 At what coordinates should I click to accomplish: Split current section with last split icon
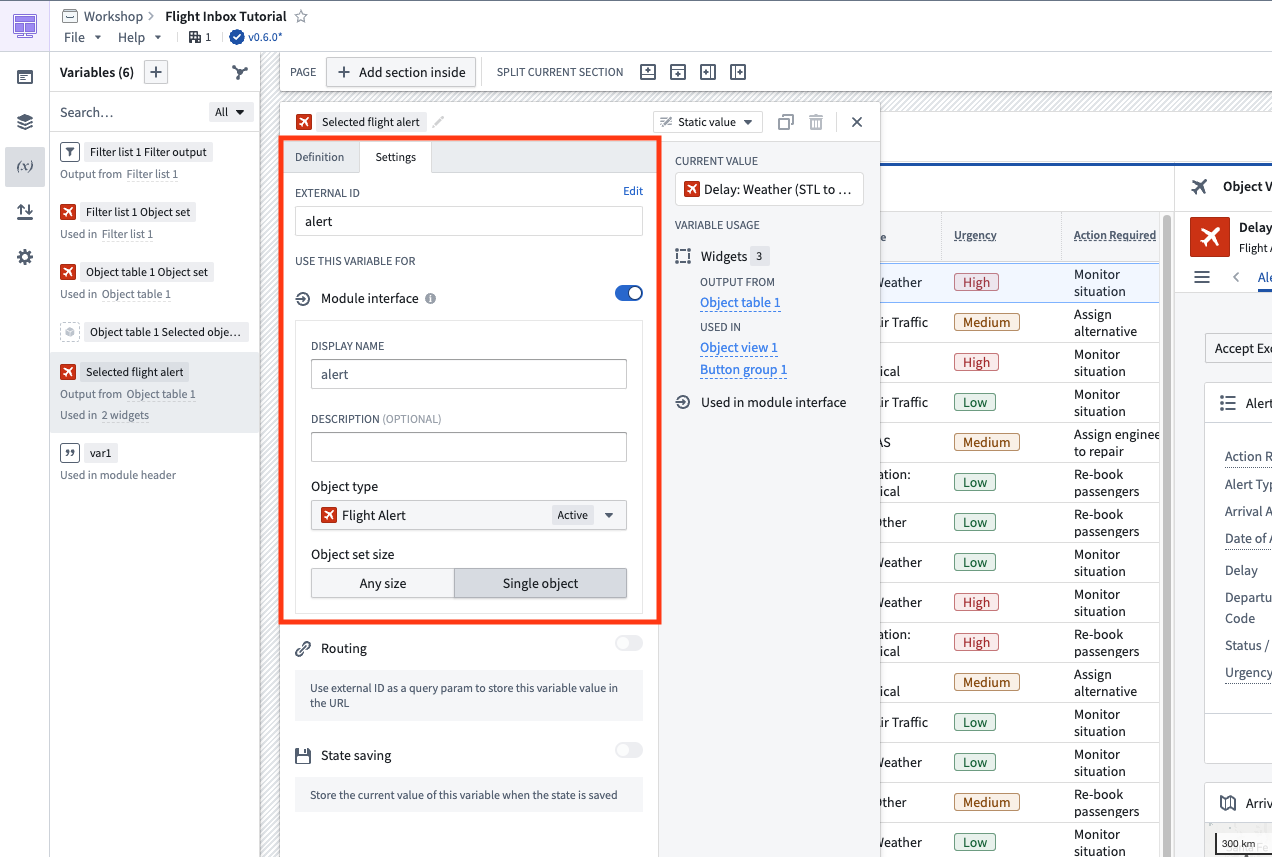coord(738,72)
